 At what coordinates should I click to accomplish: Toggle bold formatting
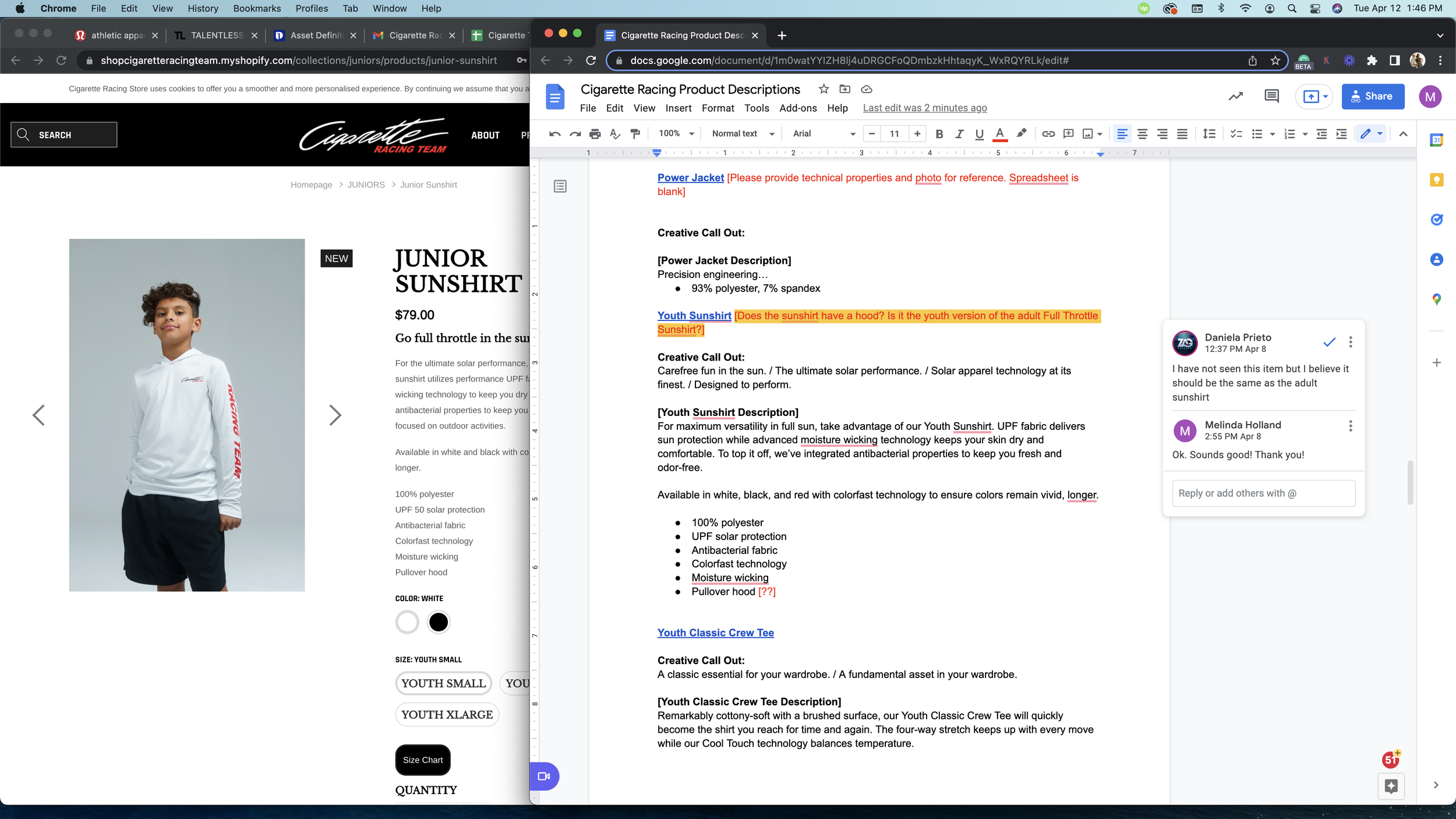(939, 134)
